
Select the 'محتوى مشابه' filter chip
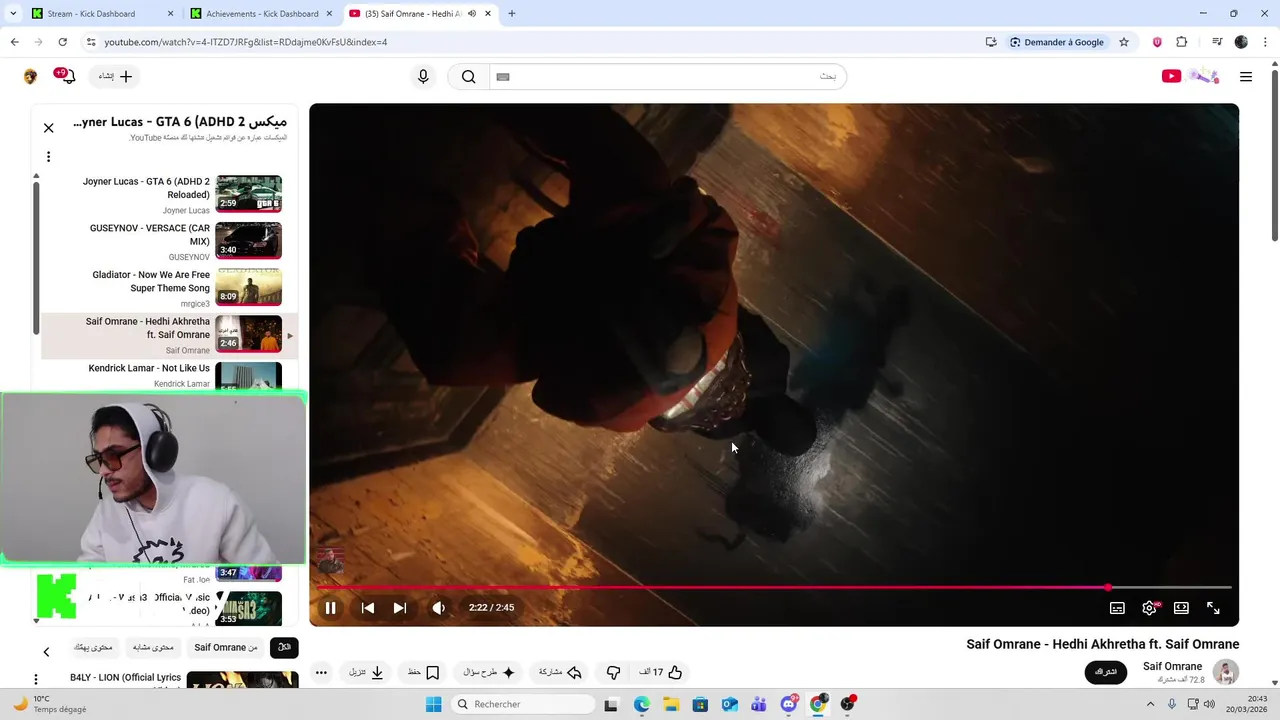(x=154, y=647)
